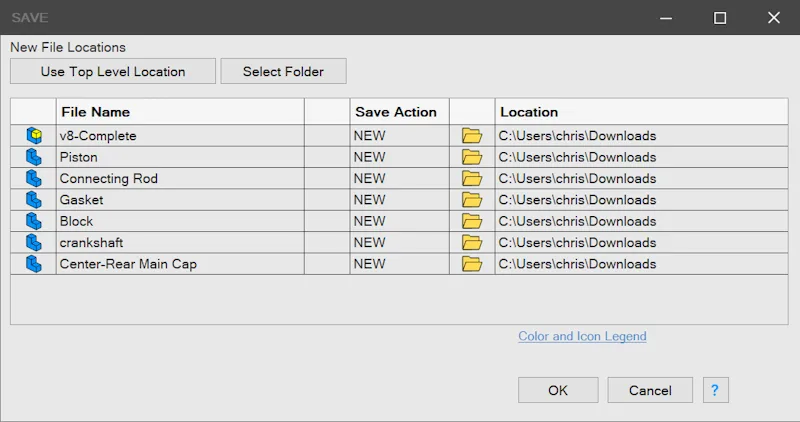800x422 pixels.
Task: Select the Block file name cell
Action: [180, 221]
